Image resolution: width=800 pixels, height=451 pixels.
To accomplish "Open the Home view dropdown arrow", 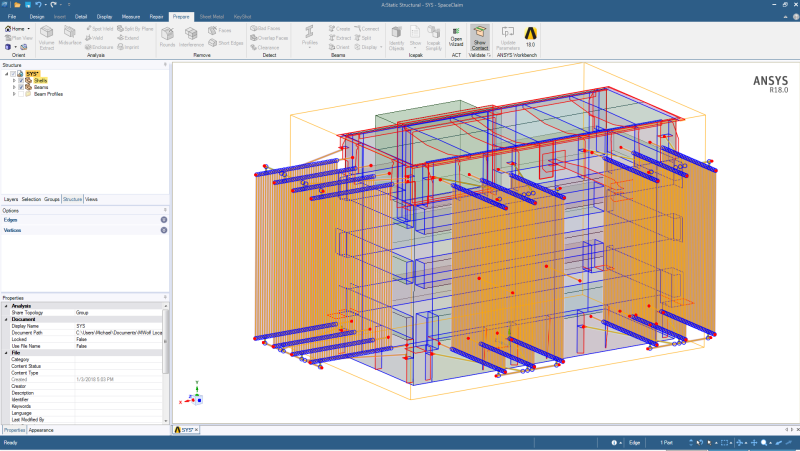I will click(29, 29).
